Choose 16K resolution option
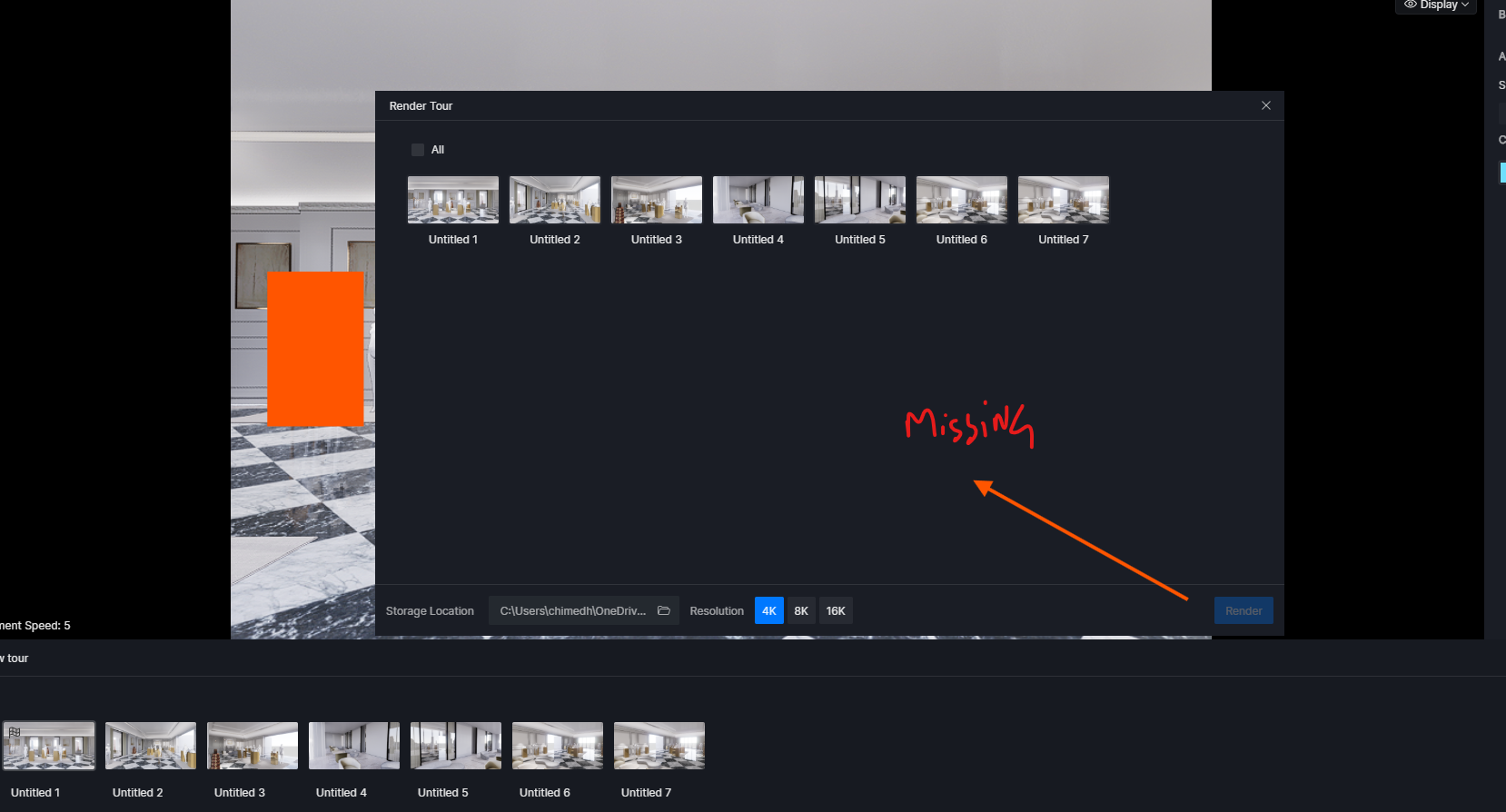This screenshot has width=1506, height=812. pos(836,610)
